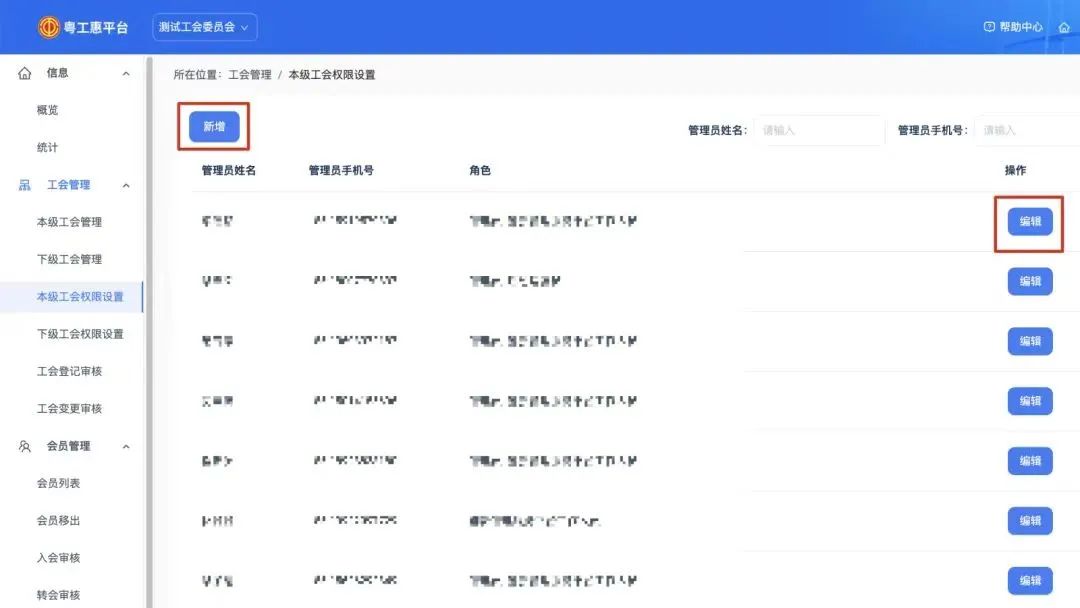Click 编辑 button in first table row
Viewport: 1080px width, 608px height.
pos(1029,222)
